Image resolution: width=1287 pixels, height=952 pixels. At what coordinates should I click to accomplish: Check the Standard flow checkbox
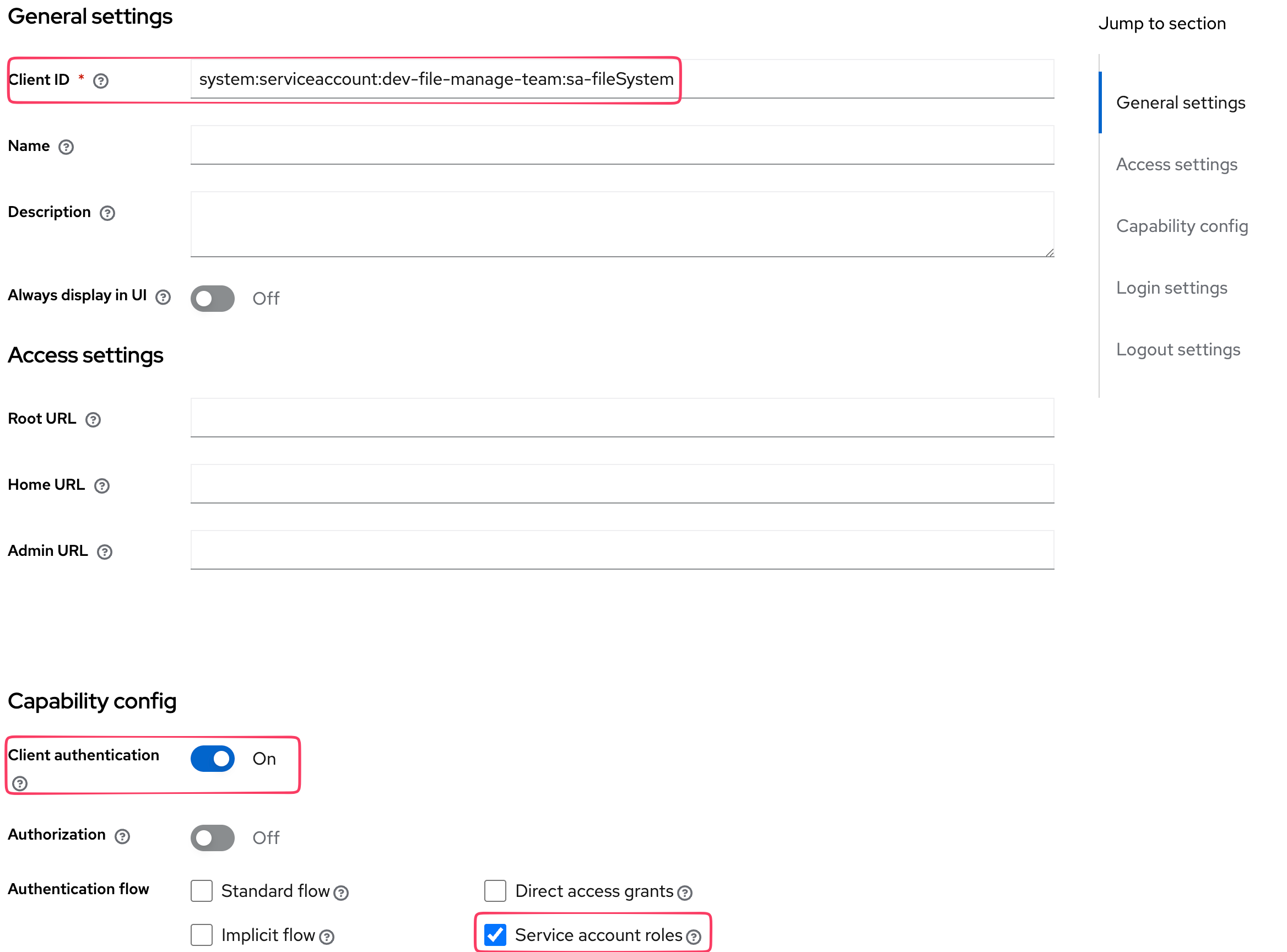[202, 891]
